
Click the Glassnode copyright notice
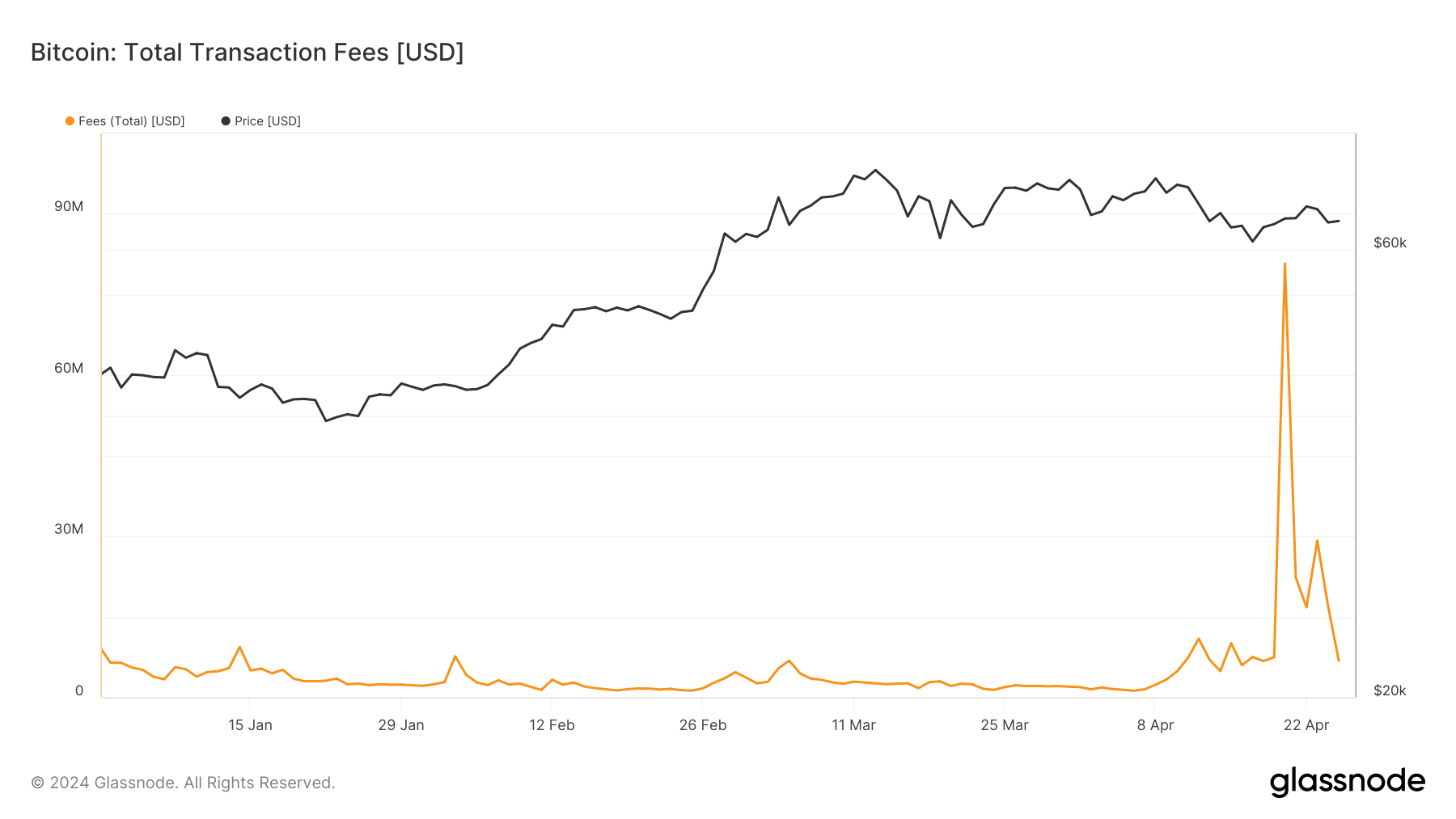click(x=183, y=783)
